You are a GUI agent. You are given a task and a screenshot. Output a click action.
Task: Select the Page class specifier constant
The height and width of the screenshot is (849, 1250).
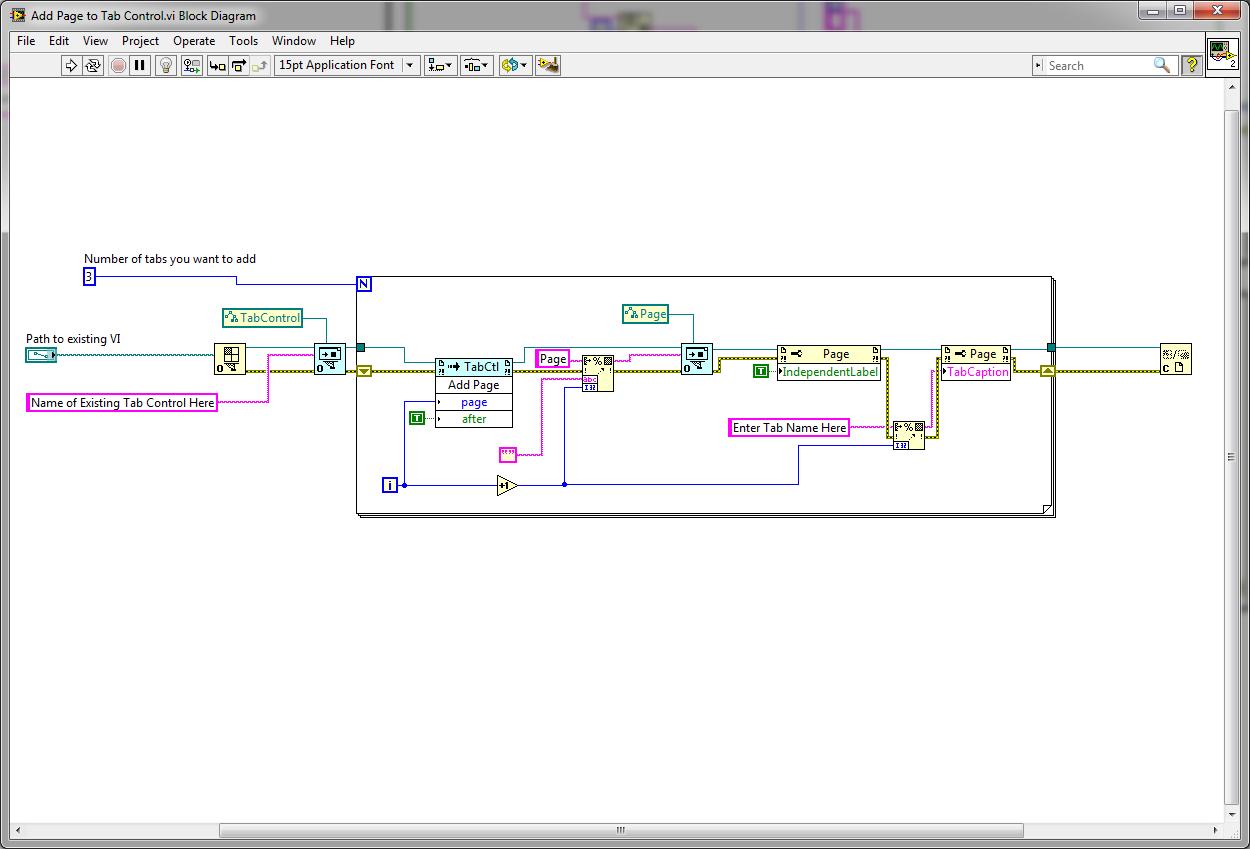(645, 314)
